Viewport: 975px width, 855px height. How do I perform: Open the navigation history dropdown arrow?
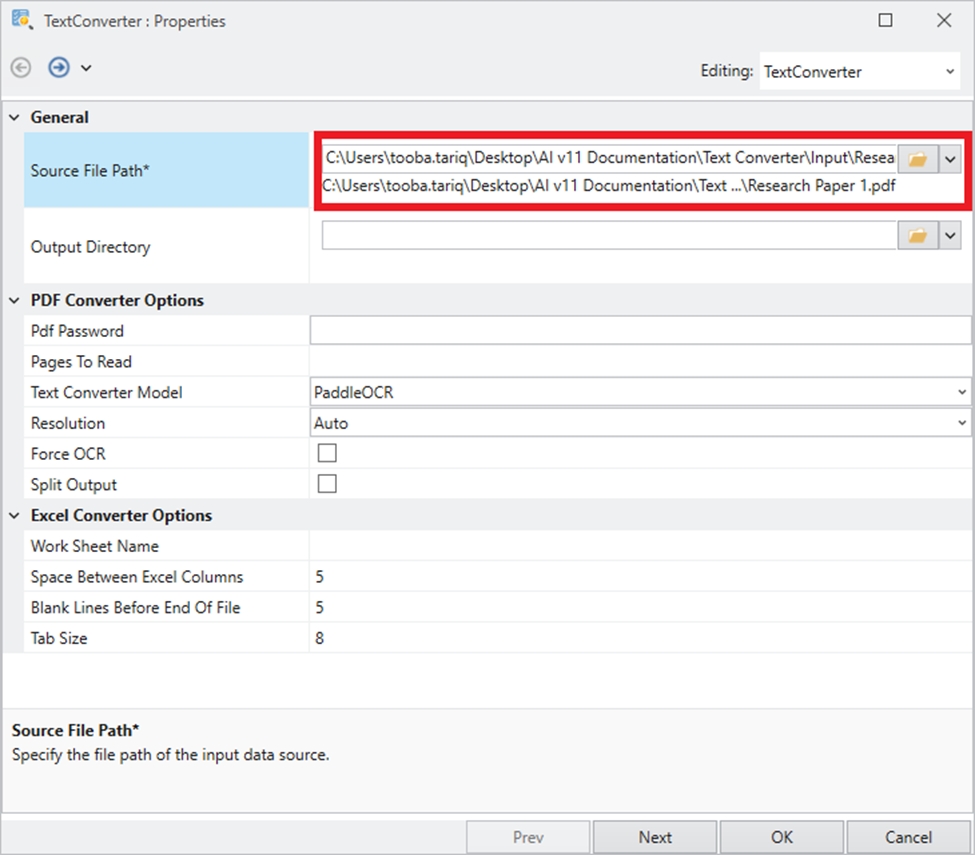86,68
